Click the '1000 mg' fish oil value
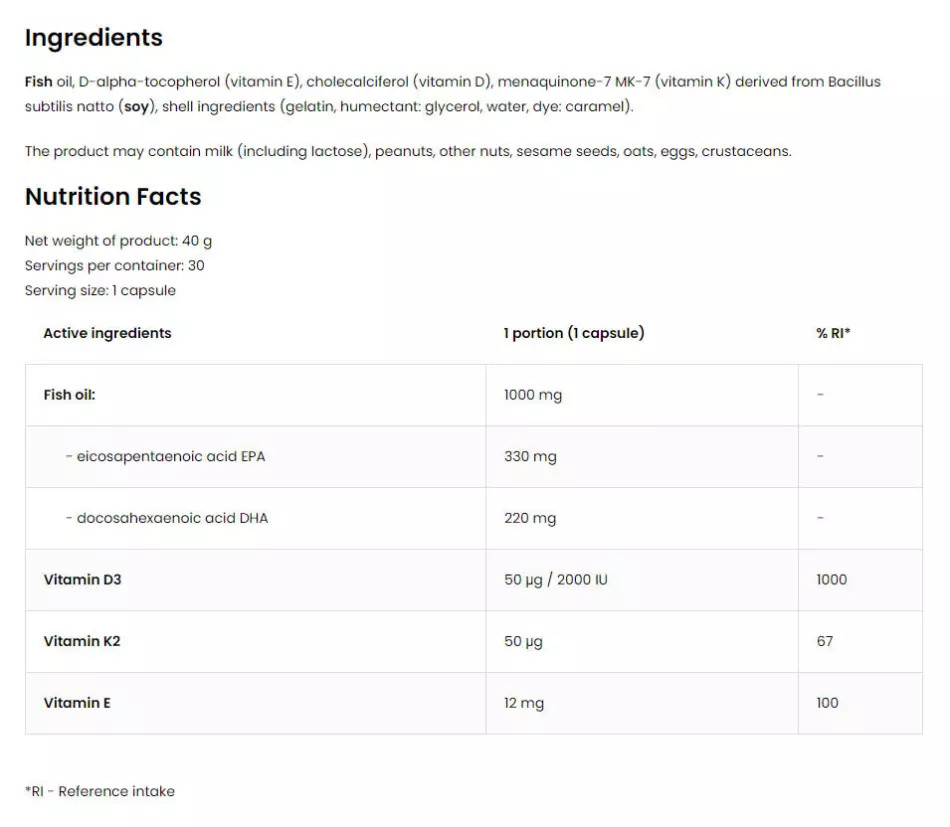950x827 pixels. [533, 395]
